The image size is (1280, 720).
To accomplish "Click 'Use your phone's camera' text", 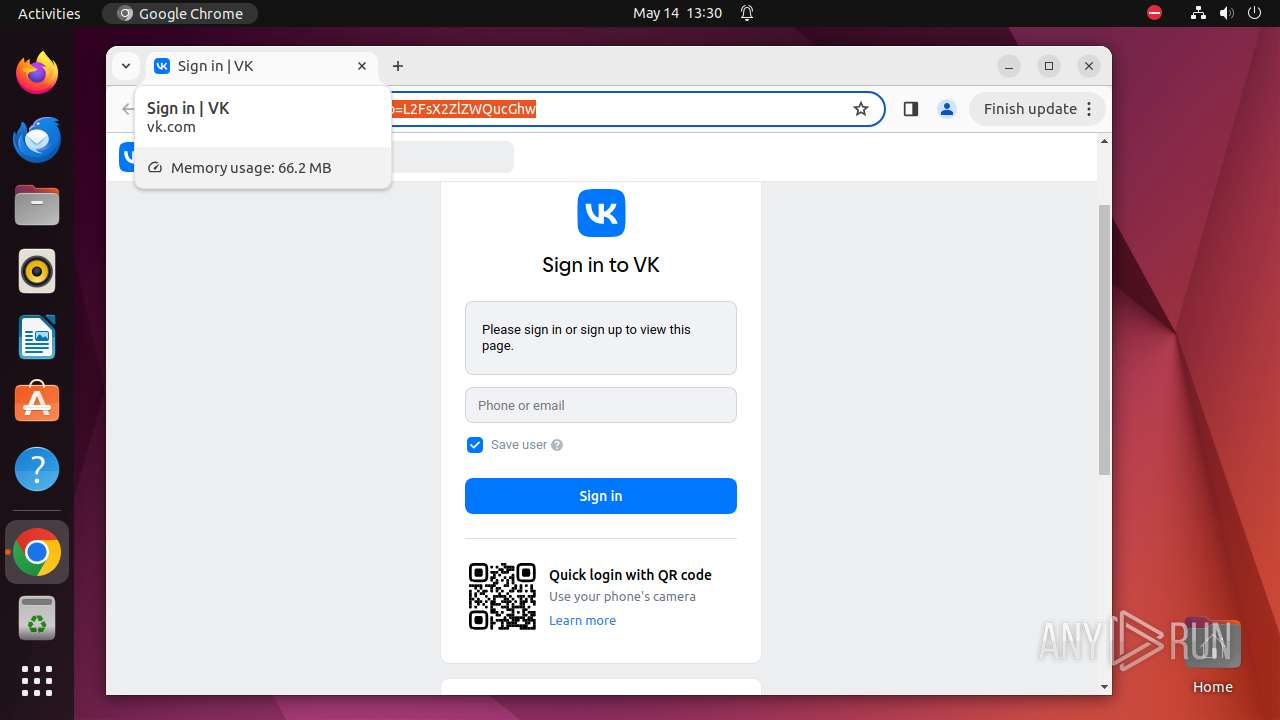I will pos(622,597).
